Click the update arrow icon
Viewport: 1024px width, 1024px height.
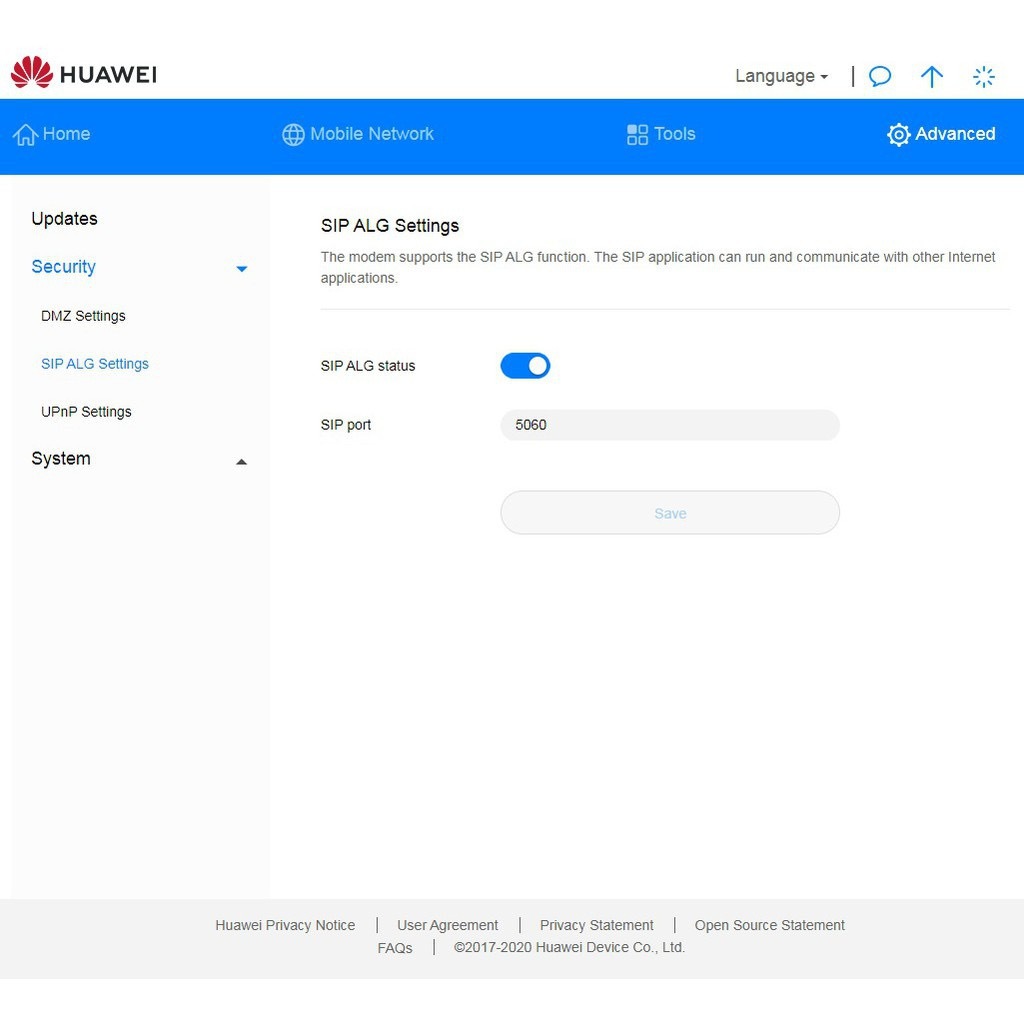(932, 77)
